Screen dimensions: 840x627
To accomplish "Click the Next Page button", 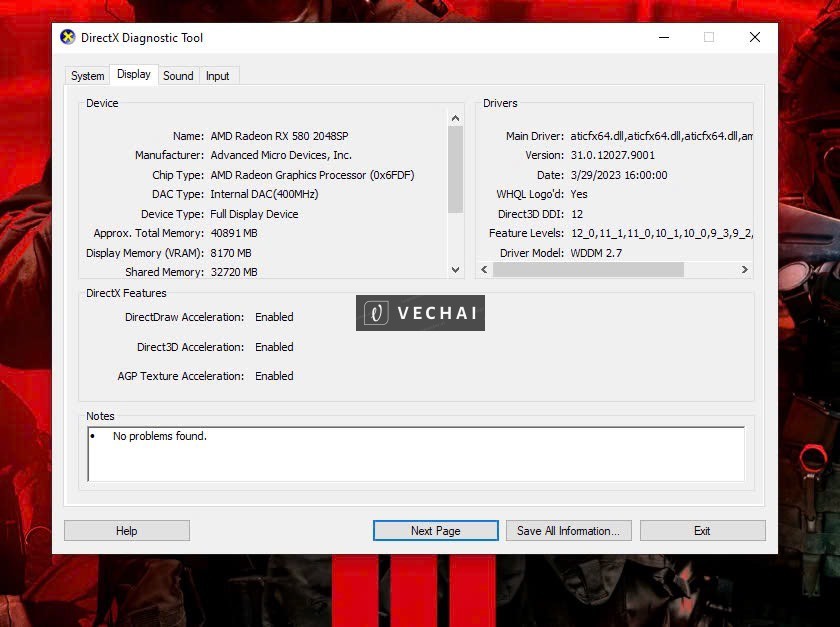I will pos(435,530).
